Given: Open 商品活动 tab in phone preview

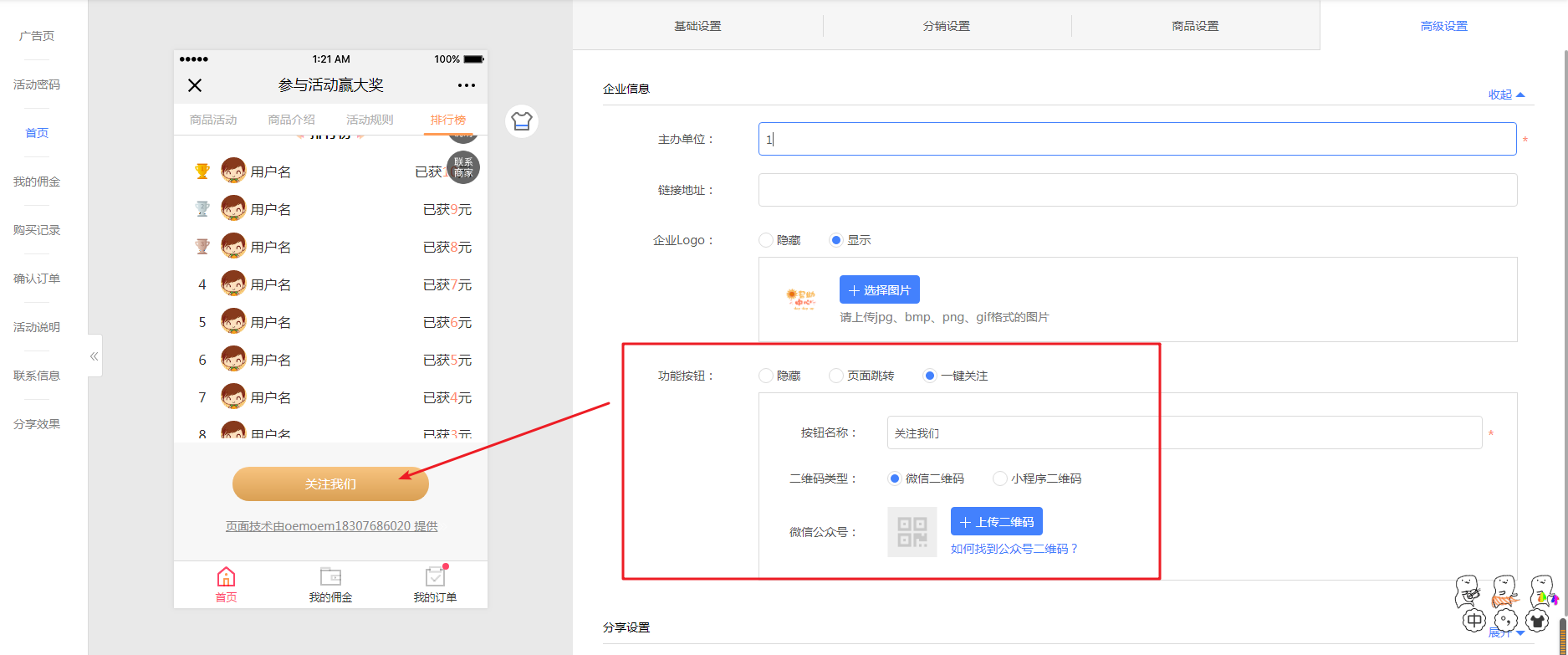Looking at the screenshot, I should [213, 120].
